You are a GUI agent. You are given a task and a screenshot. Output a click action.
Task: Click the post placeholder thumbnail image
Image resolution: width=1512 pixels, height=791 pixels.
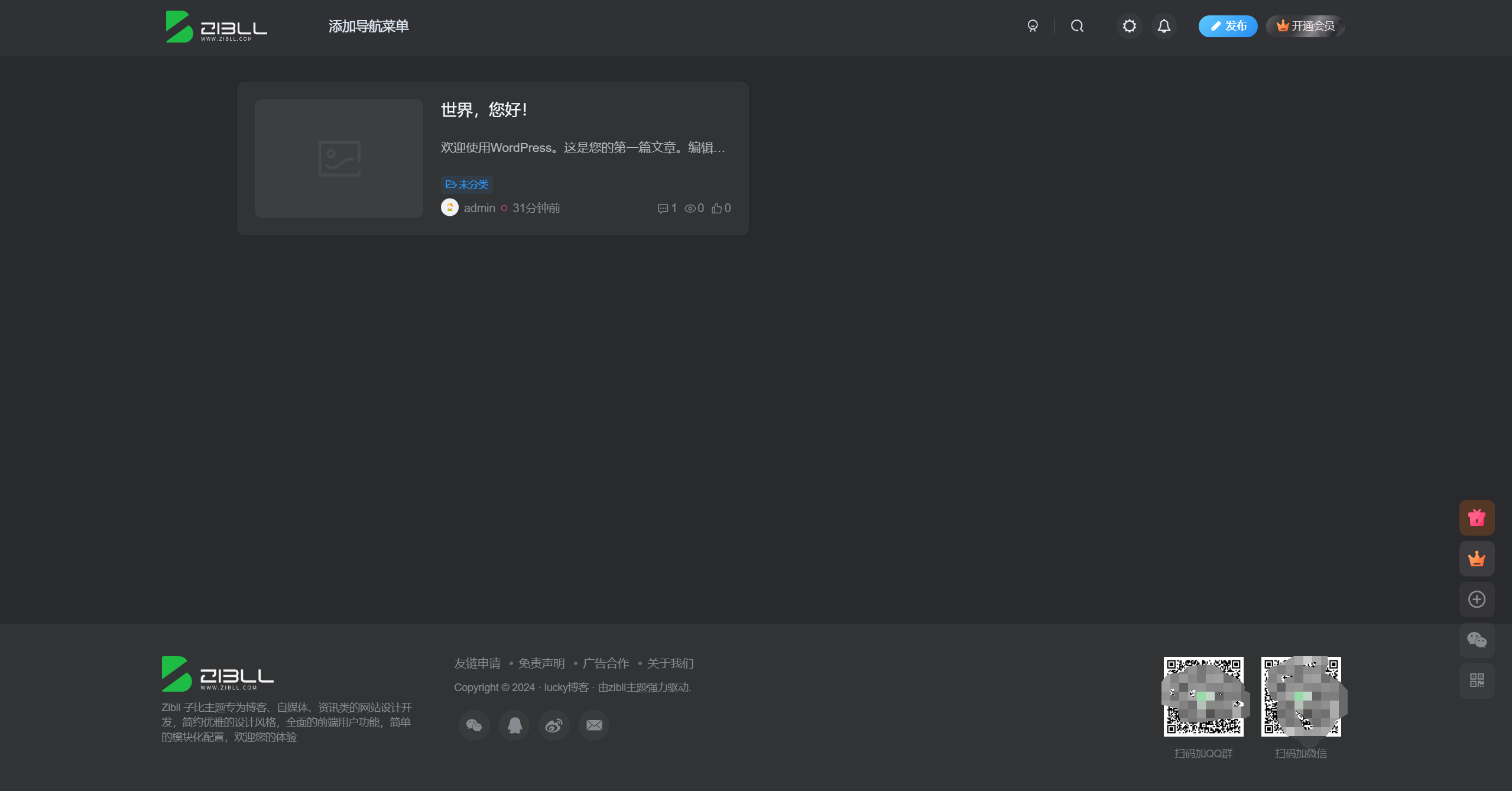click(339, 158)
